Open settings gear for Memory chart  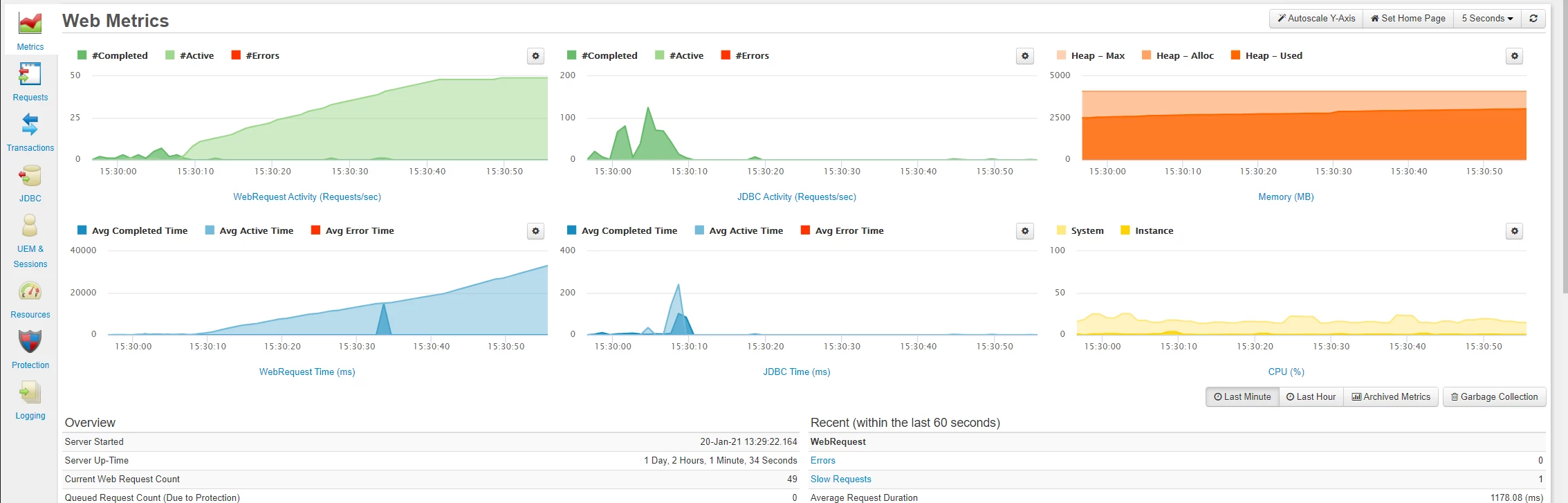pos(1515,56)
